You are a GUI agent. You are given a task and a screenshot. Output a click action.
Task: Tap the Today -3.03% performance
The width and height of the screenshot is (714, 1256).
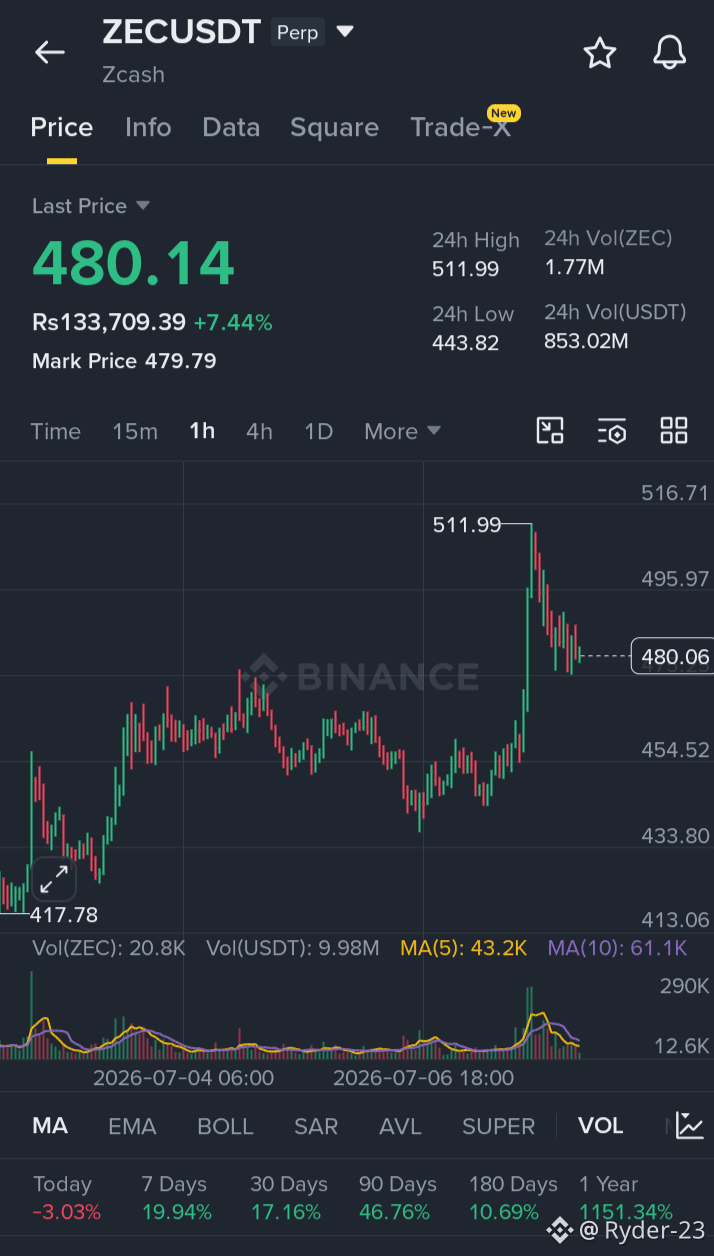point(67,1198)
